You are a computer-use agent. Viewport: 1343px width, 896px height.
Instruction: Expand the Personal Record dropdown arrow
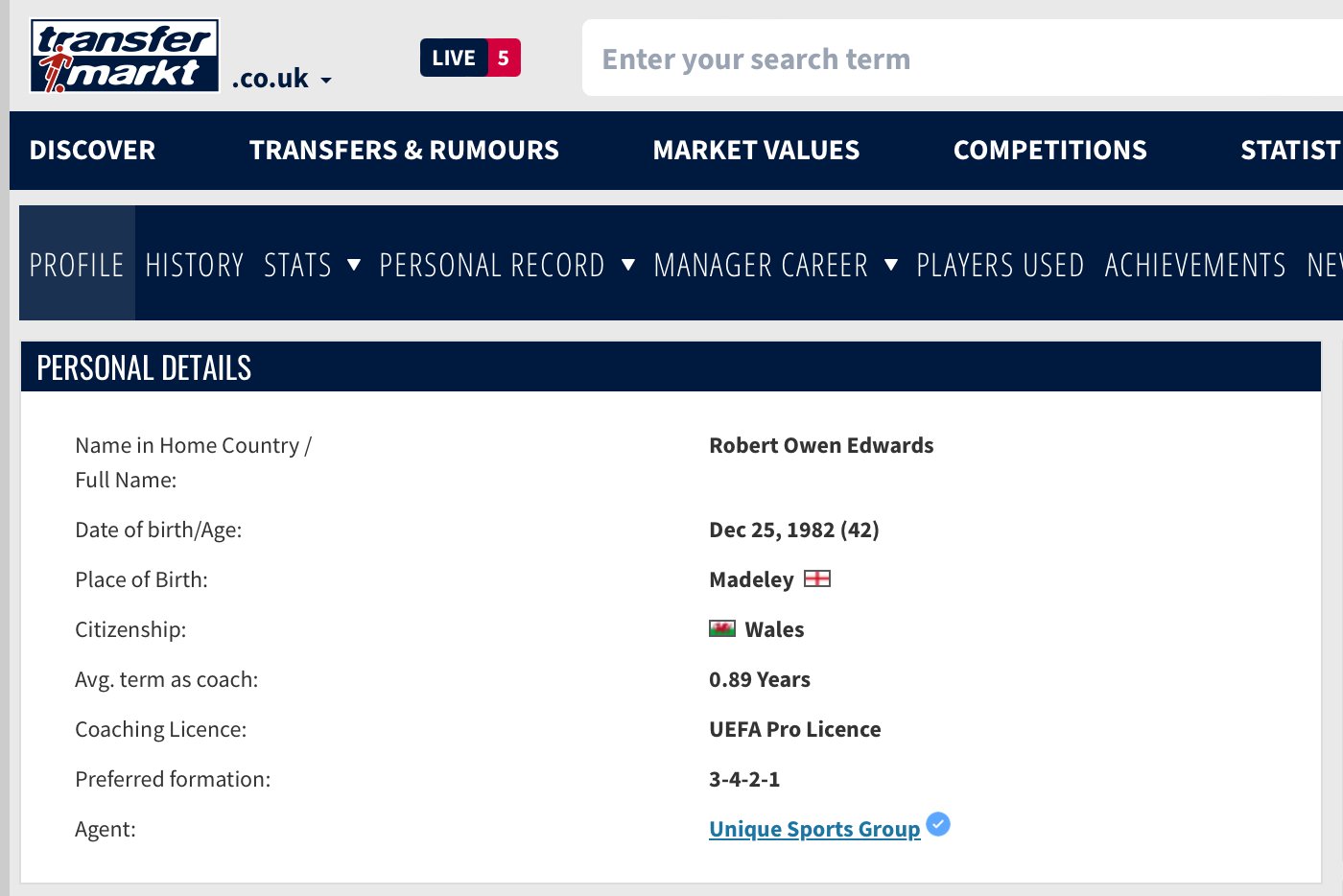click(628, 265)
